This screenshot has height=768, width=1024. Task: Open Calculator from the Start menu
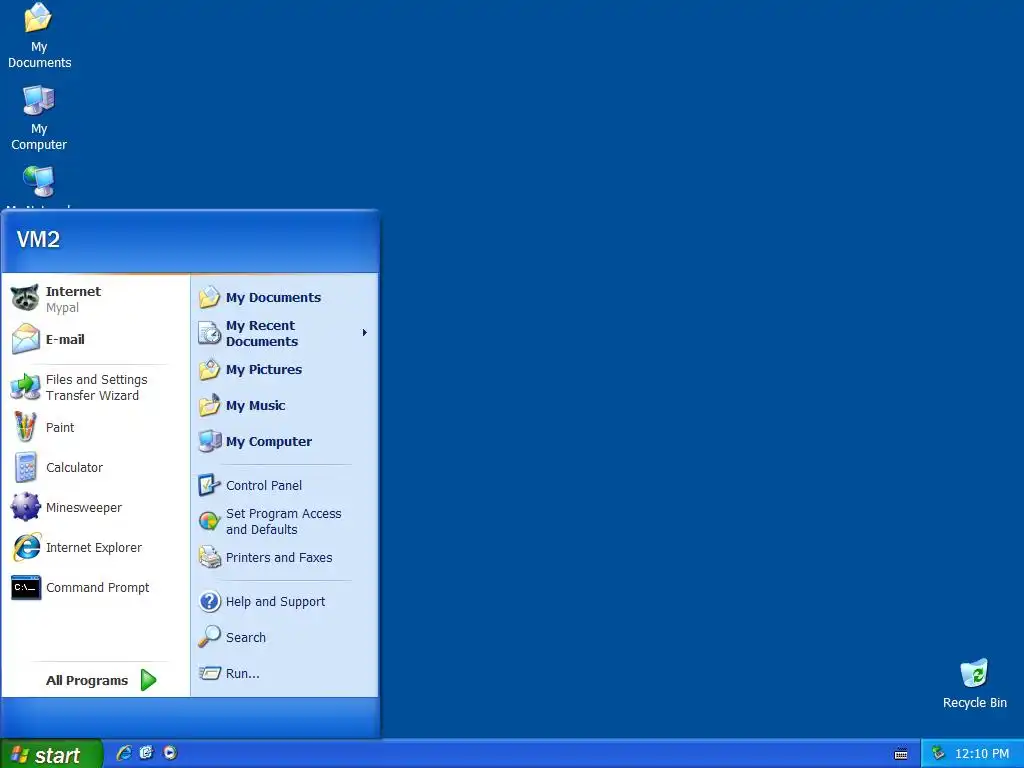coord(95,468)
